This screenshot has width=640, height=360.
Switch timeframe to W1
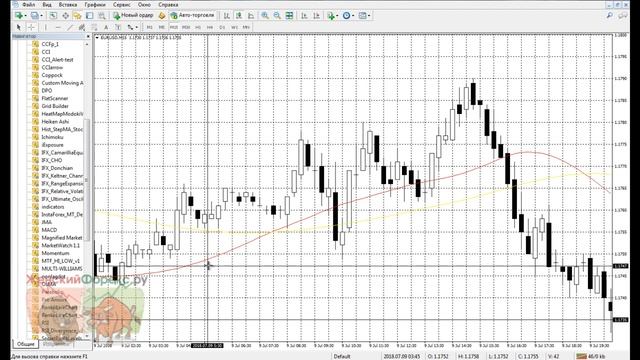point(234,27)
